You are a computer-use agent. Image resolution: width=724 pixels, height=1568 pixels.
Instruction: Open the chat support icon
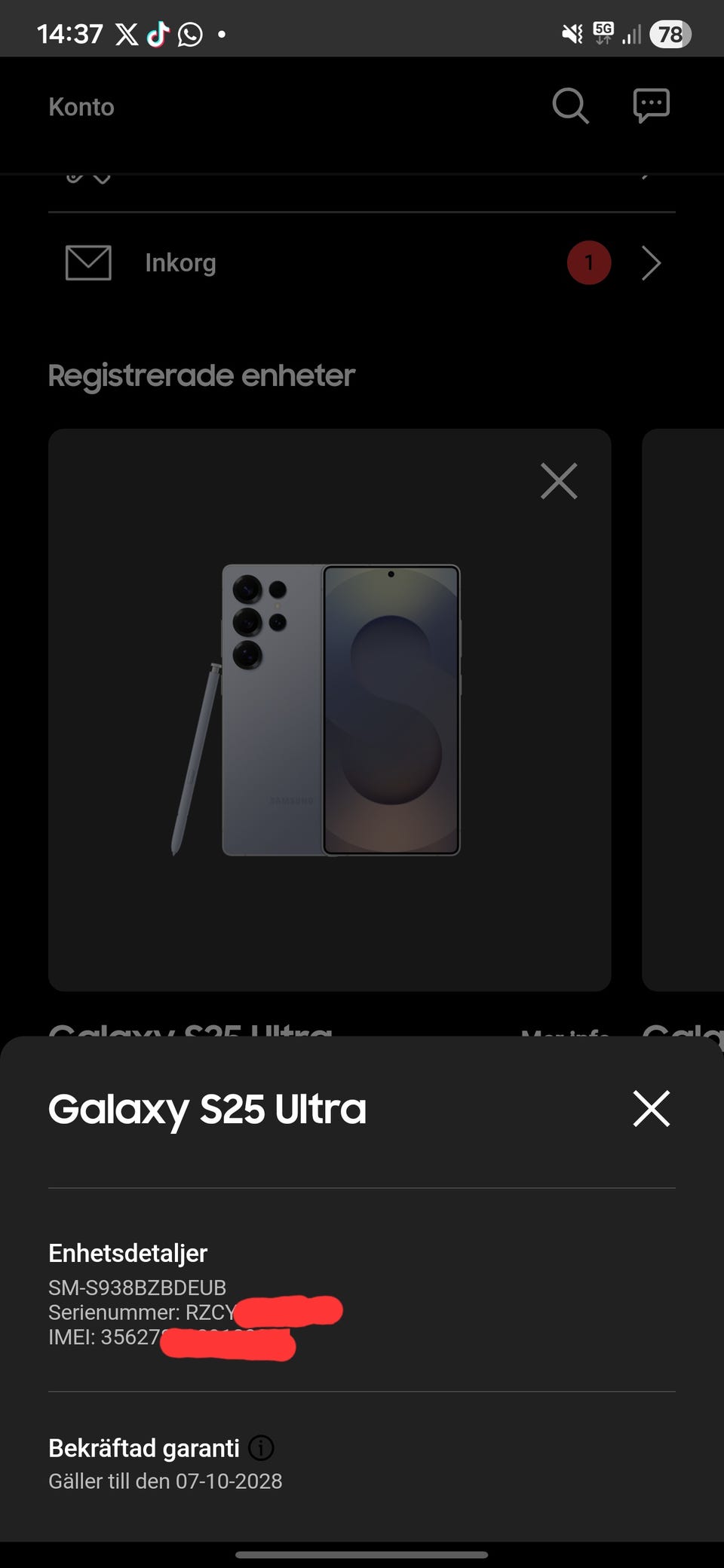click(x=652, y=106)
